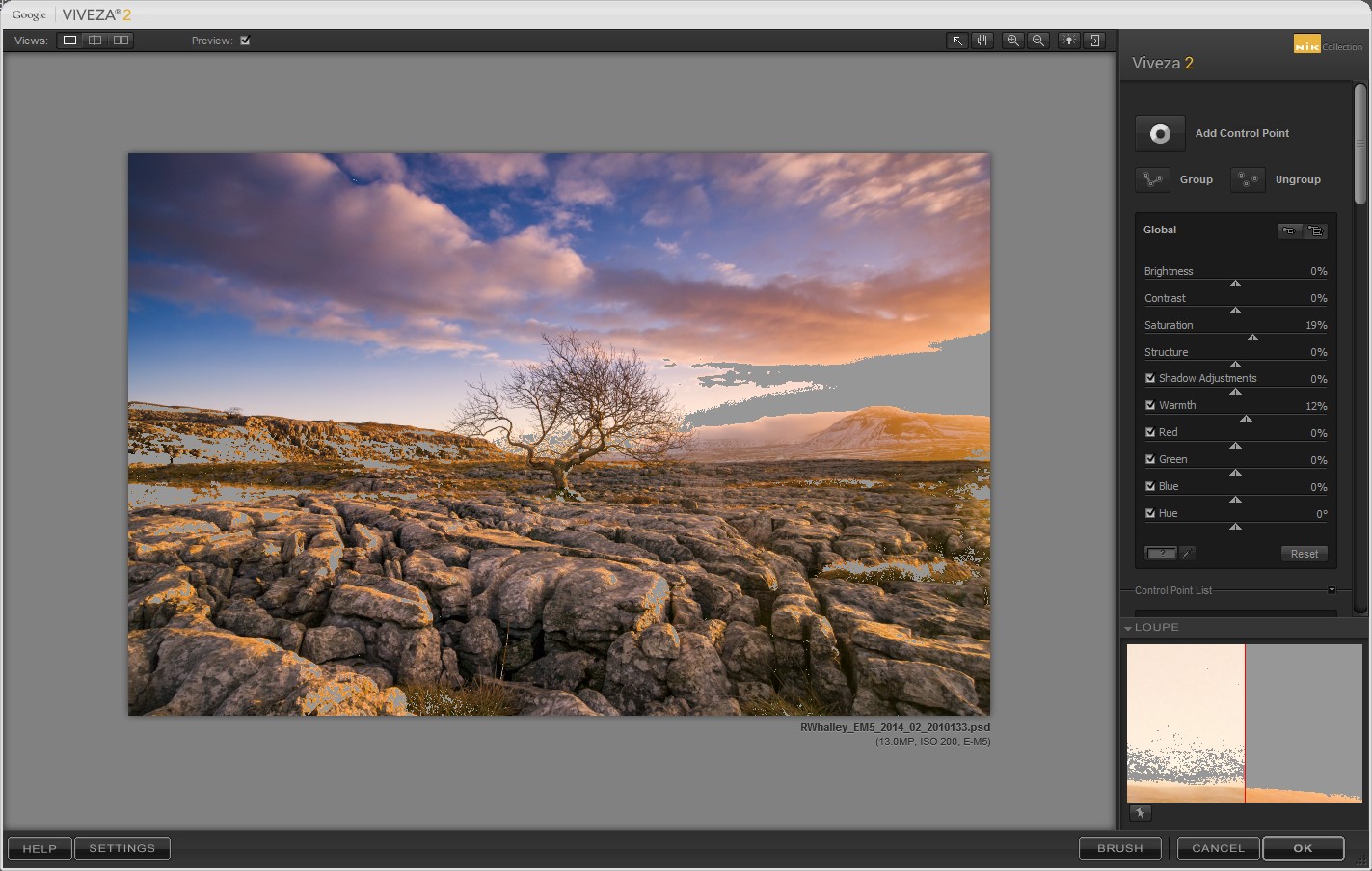Click the Ungroup control points icon
Image resolution: width=1372 pixels, height=871 pixels.
click(x=1248, y=179)
